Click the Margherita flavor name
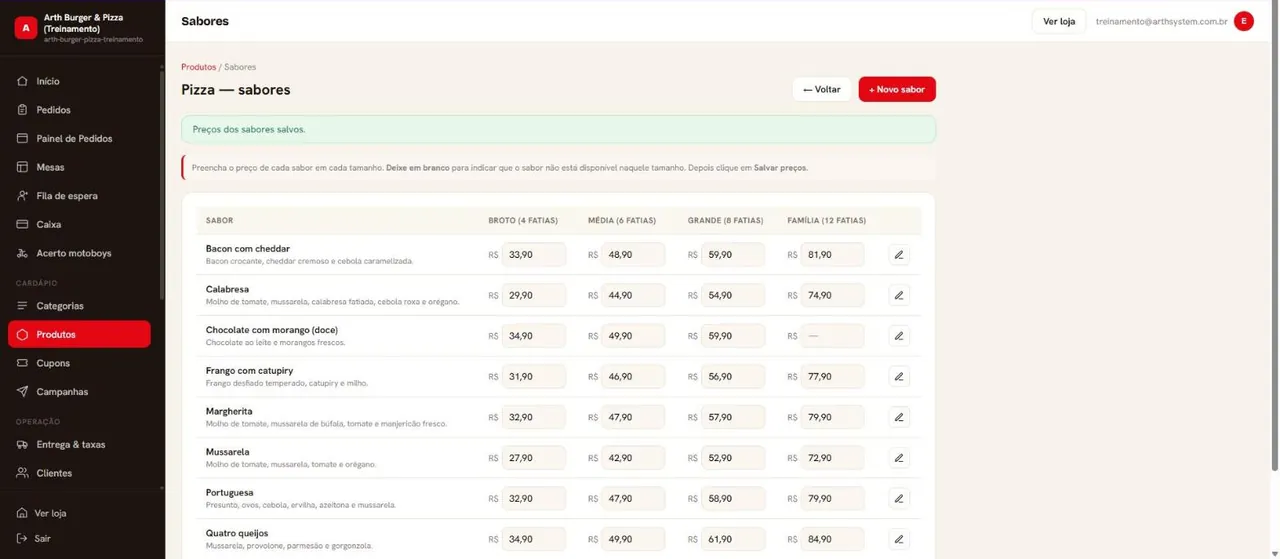Screen dimensions: 1280x559 pyautogui.click(x=229, y=411)
